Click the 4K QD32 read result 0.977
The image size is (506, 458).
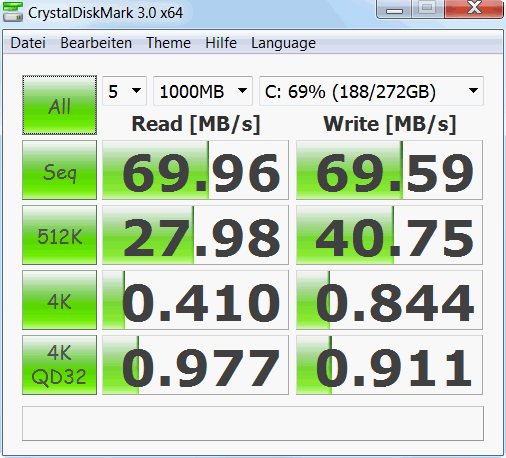[x=195, y=365]
